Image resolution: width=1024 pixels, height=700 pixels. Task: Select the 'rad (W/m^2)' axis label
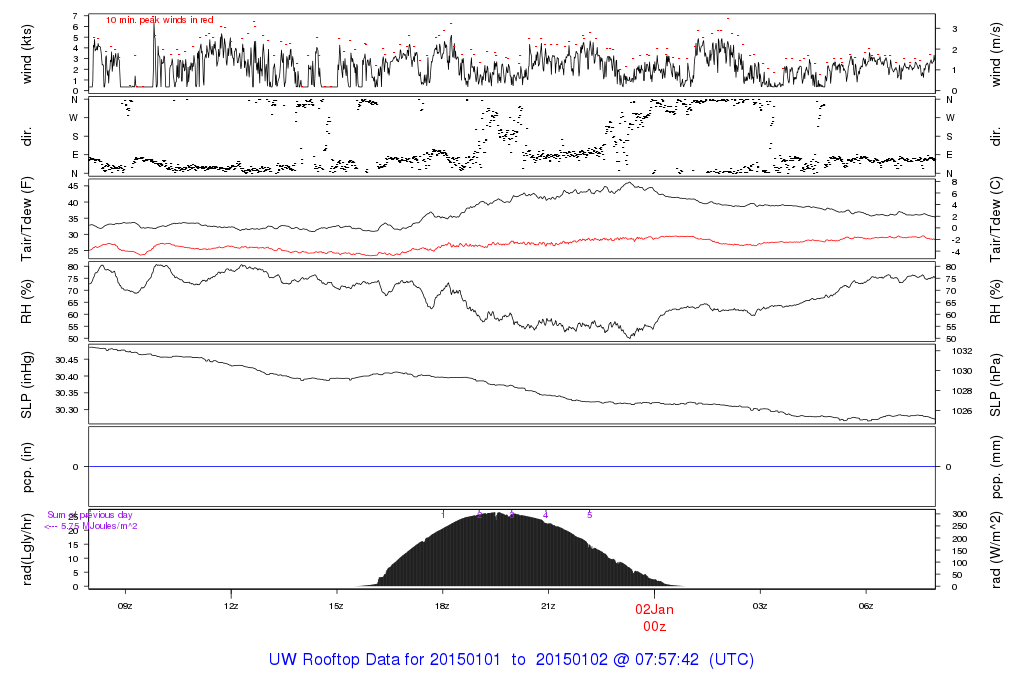tap(995, 550)
